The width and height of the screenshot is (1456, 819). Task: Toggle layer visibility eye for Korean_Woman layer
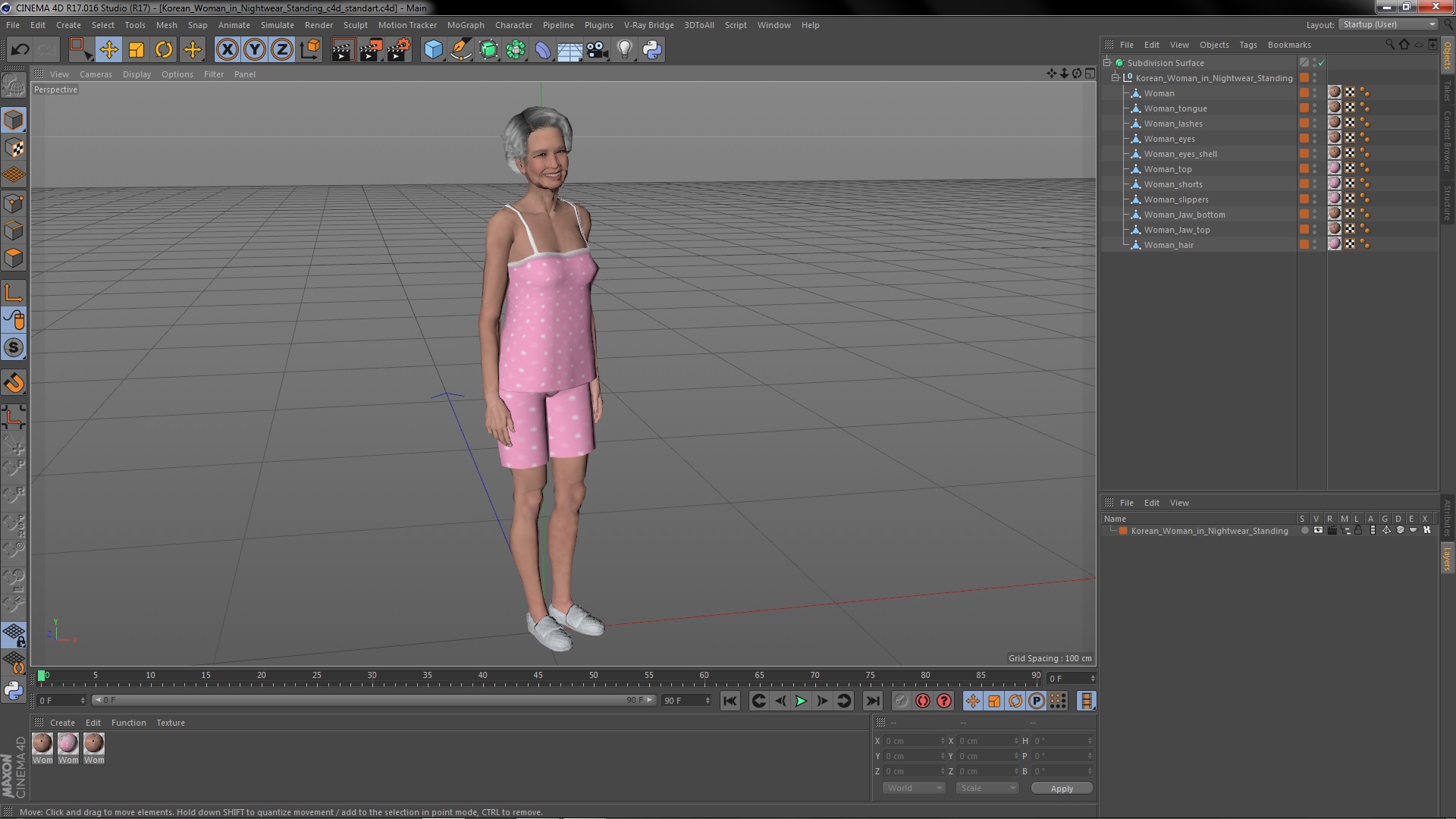click(x=1318, y=531)
